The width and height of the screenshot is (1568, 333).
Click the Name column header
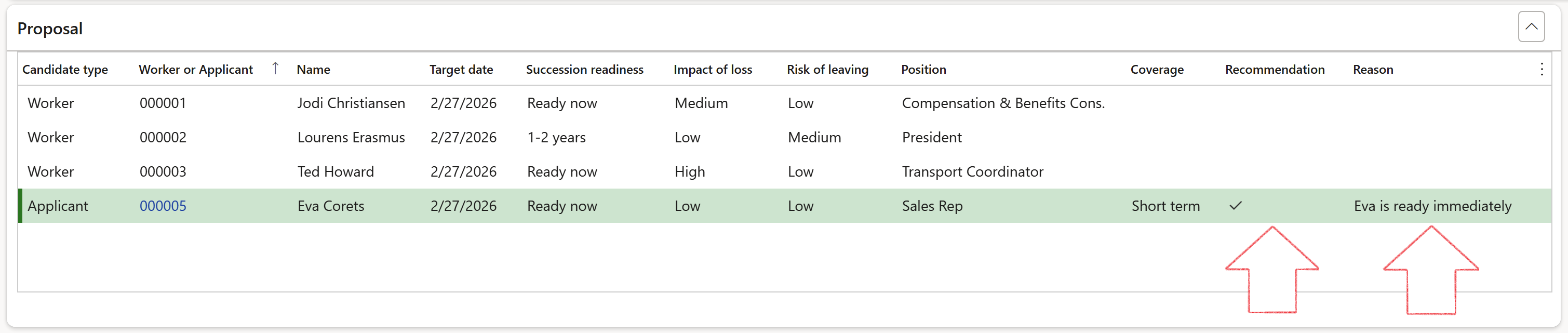coord(314,70)
